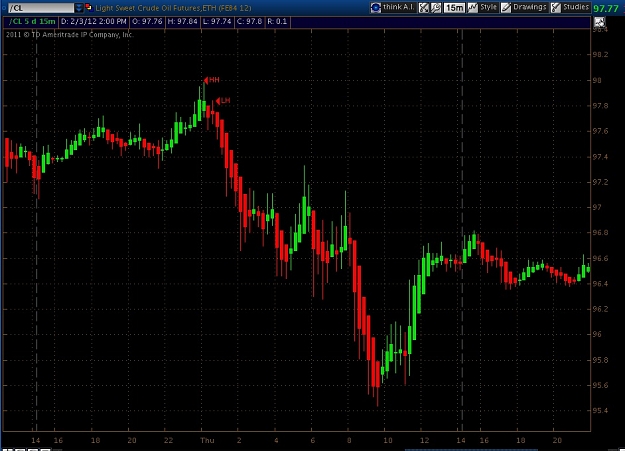Click the 2011 TD Ameritrade copyright text
Viewport: 625px width, 451px height.
[70, 35]
